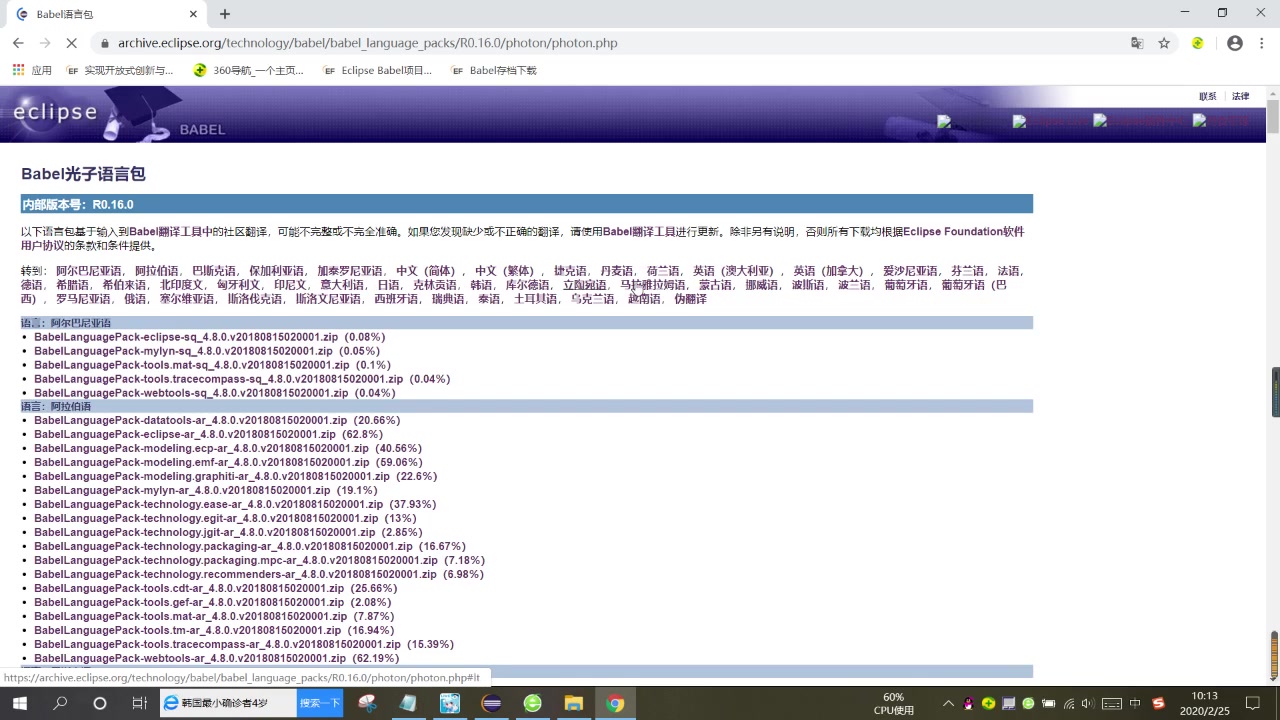Open the Windows notification center
This screenshot has height=720, width=1280.
pos(1252,704)
